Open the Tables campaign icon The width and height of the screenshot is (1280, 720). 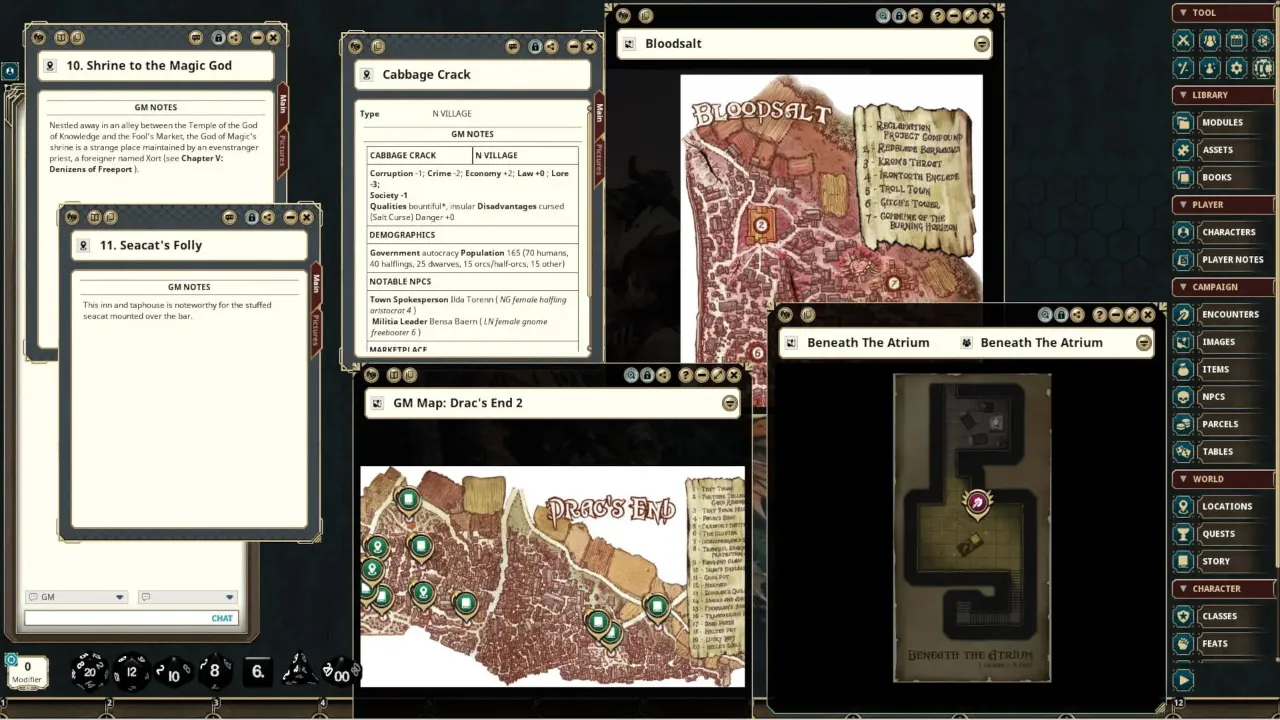pyautogui.click(x=1184, y=451)
